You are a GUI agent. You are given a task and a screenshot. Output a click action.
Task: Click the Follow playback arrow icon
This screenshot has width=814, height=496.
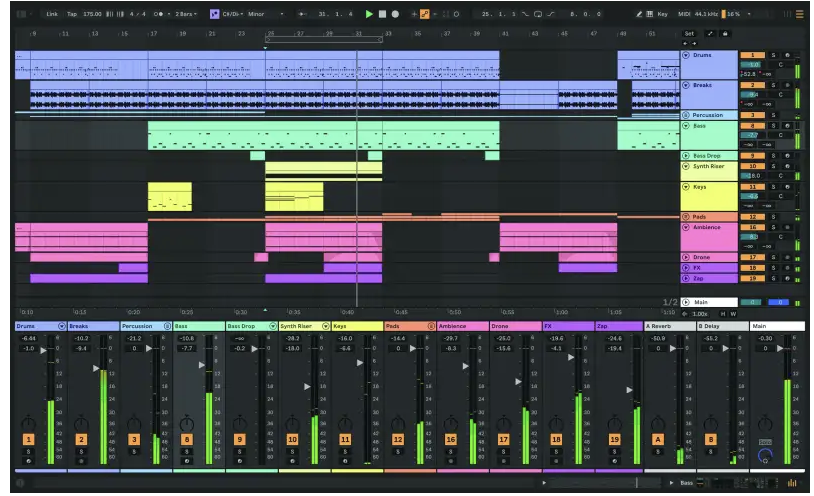[x=303, y=14]
